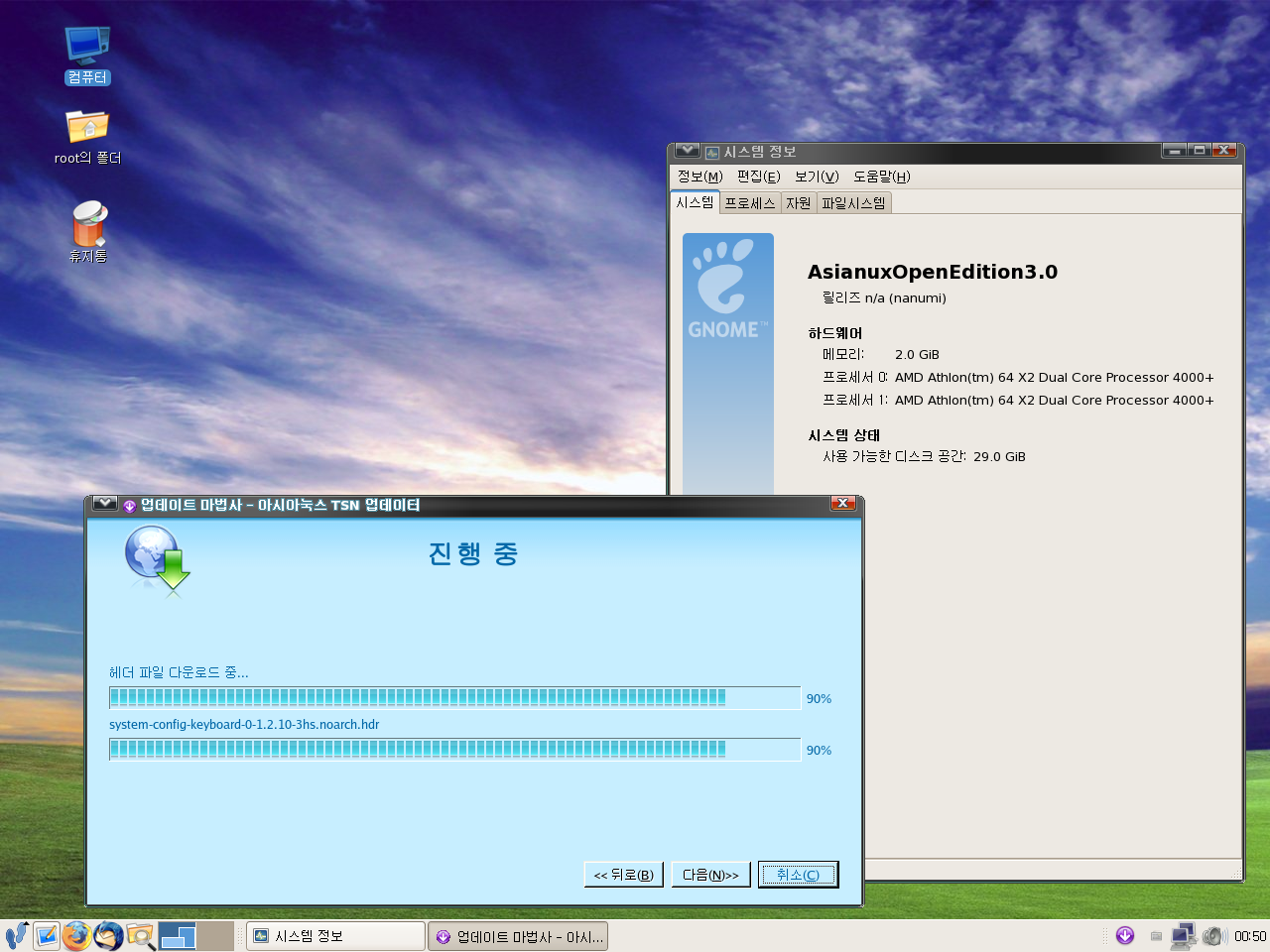This screenshot has height=952, width=1270.
Task: Activate 업데이트 마법사 taskbar button
Action: (518, 936)
